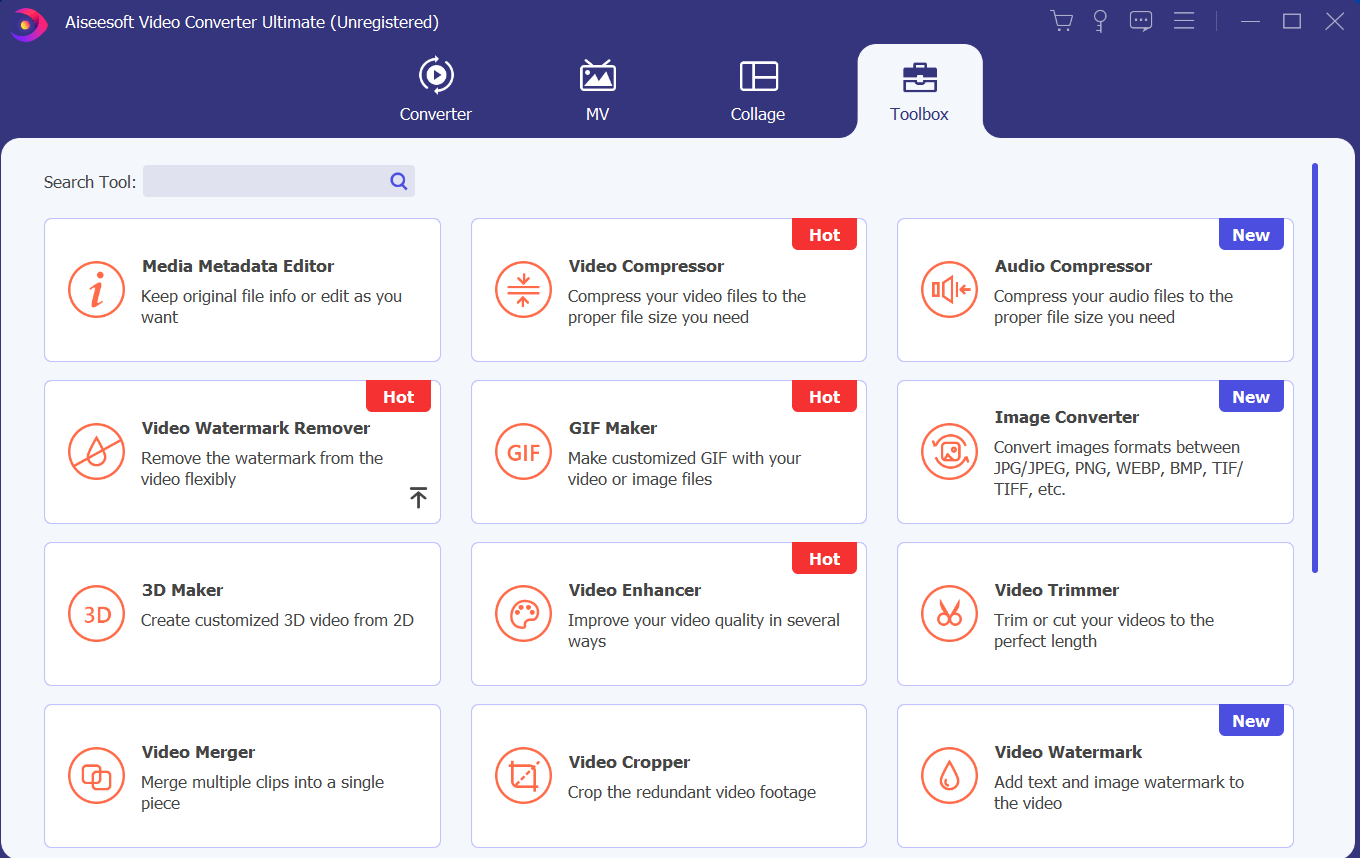Switch to the Converter tab
1360x858 pixels.
[x=436, y=90]
